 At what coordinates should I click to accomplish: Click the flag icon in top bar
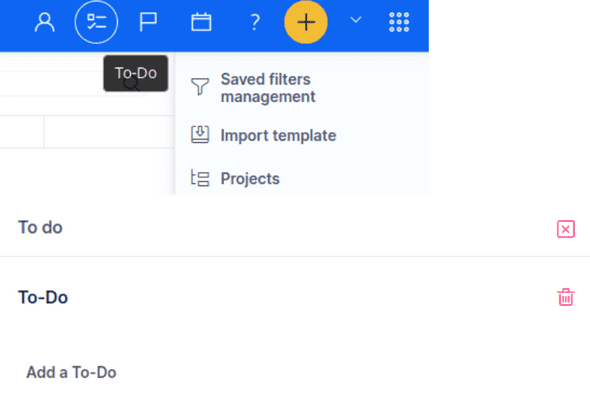click(x=148, y=22)
